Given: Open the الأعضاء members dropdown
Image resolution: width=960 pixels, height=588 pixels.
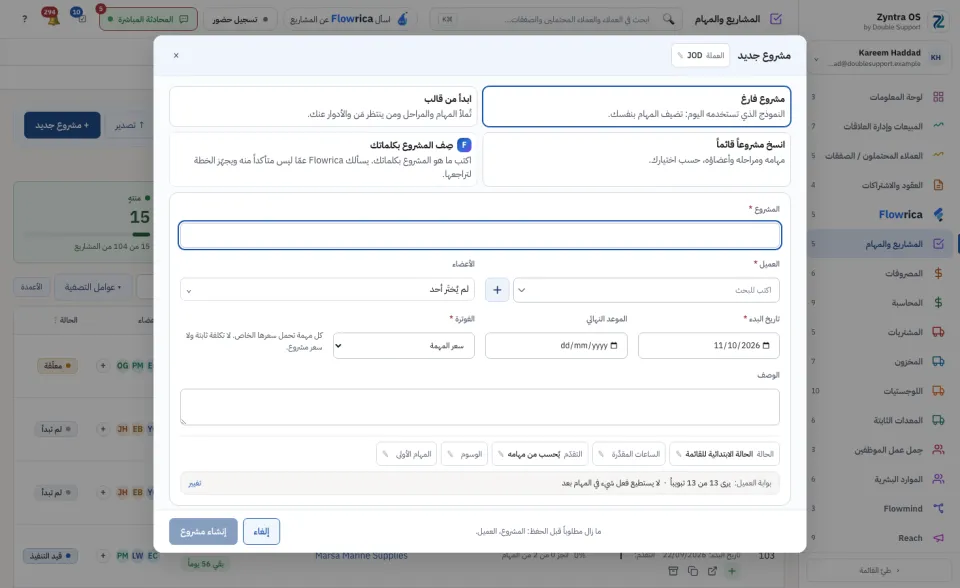Looking at the screenshot, I should tap(327, 290).
